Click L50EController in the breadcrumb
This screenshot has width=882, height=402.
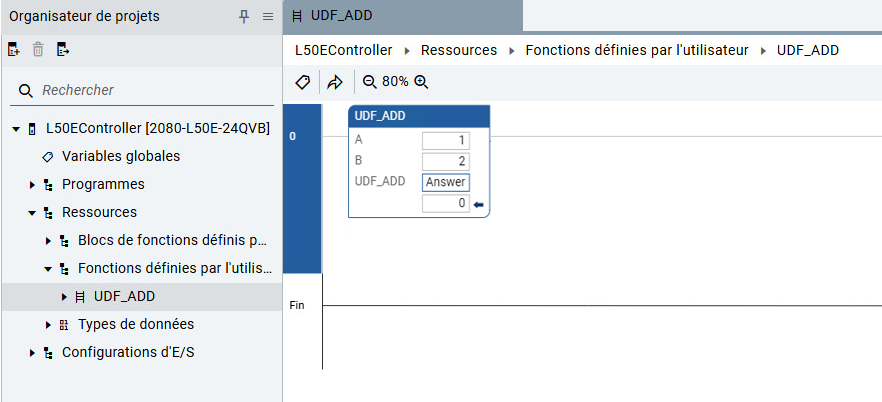tap(344, 51)
